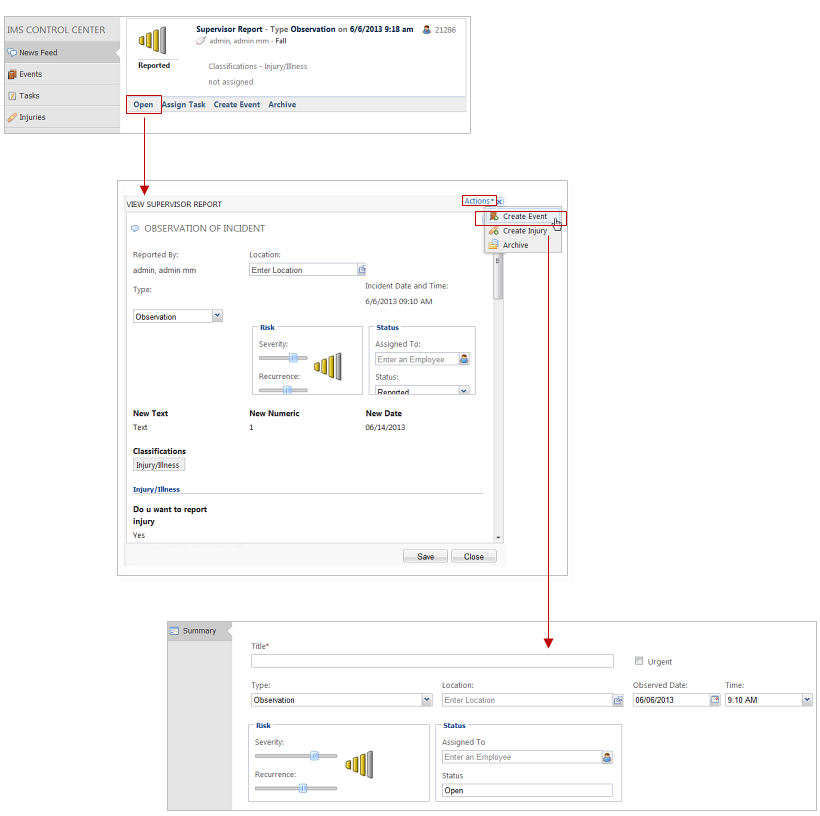820x816 pixels.
Task: Click location picker icon in supervisor report
Action: [x=362, y=270]
